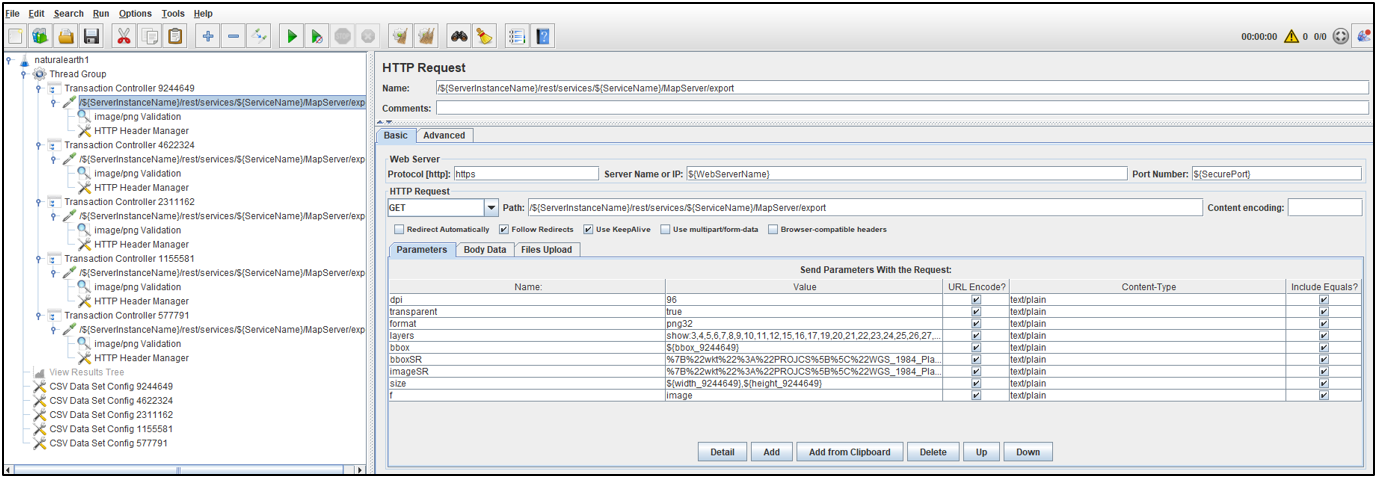Click the Clear results broom icon
This screenshot has width=1377, height=478.
(x=400, y=37)
